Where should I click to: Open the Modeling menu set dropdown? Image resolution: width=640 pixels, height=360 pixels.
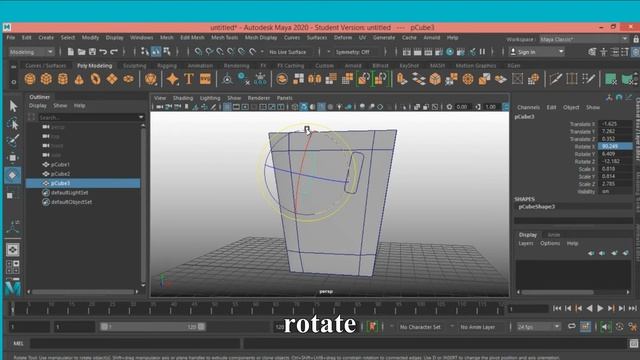point(31,52)
